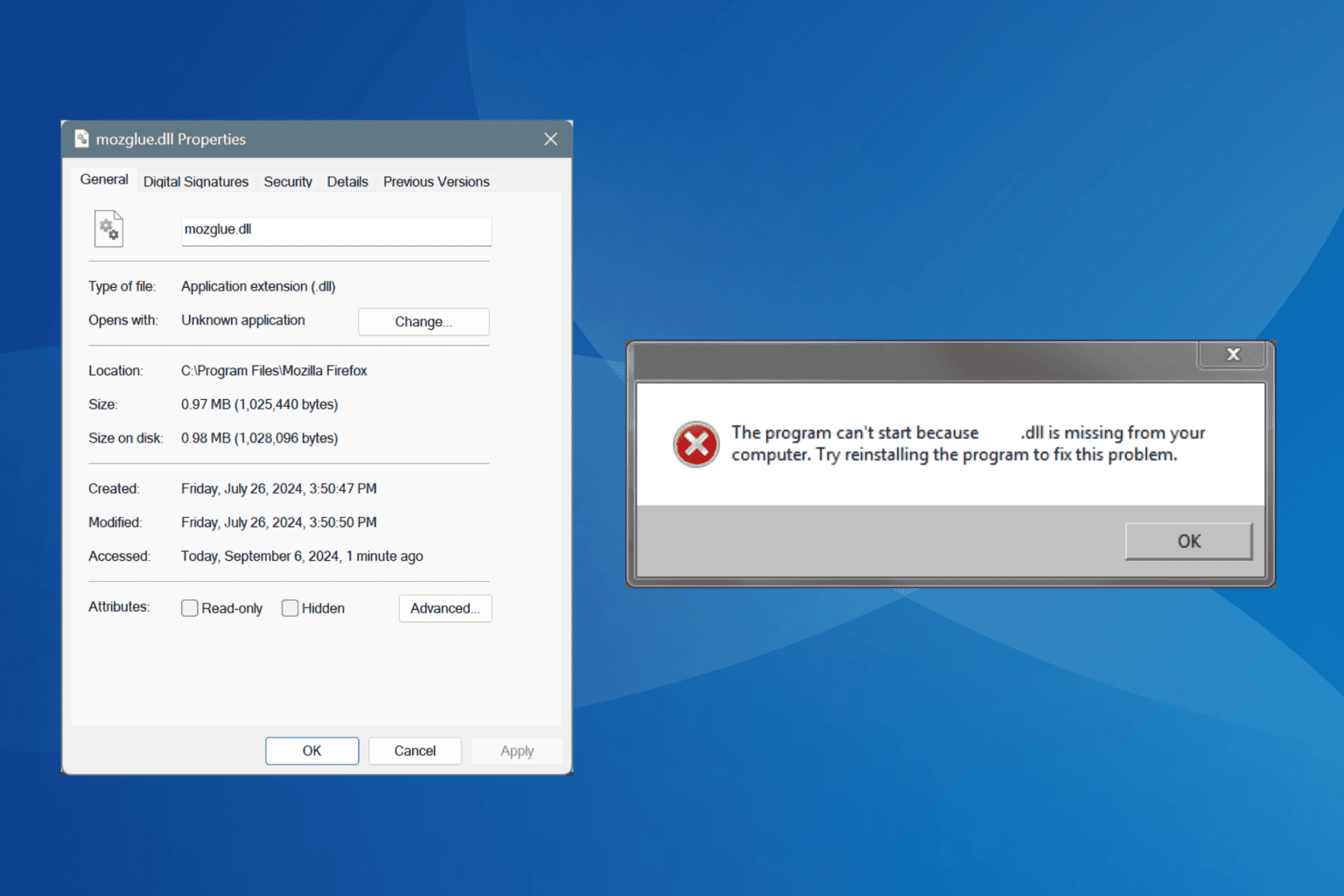Click the location path C:\Program Files\Mozilla Firefox
The image size is (1344, 896).
(274, 371)
